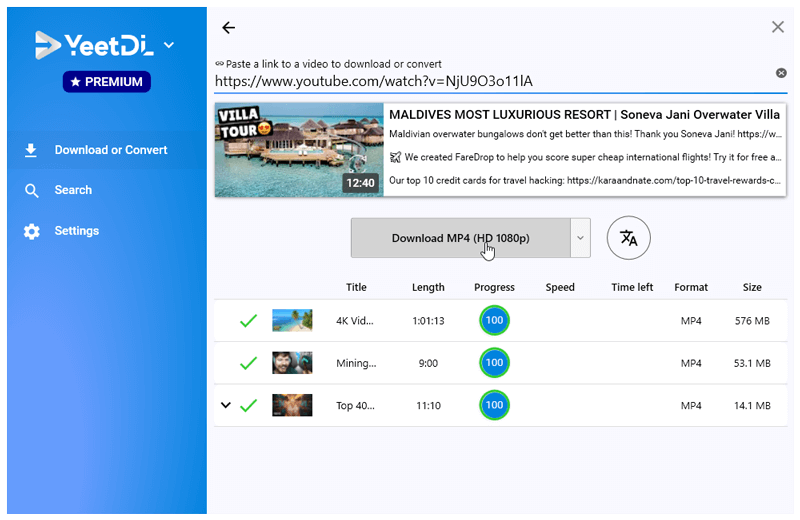Click the Mining video thumbnail

click(x=292, y=363)
